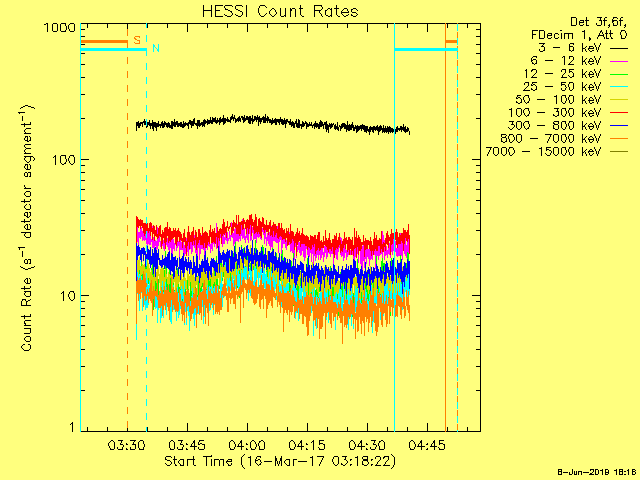Click the '6 - 12 keV' legend label
Viewport: 640px width, 480px height.
[566, 61]
